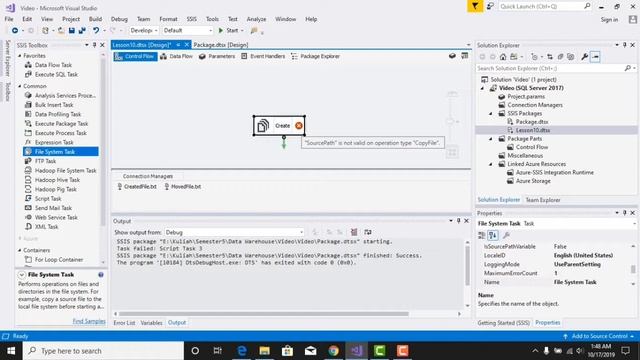640x360 pixels.
Task: Open the Error List tab
Action: pos(124,322)
